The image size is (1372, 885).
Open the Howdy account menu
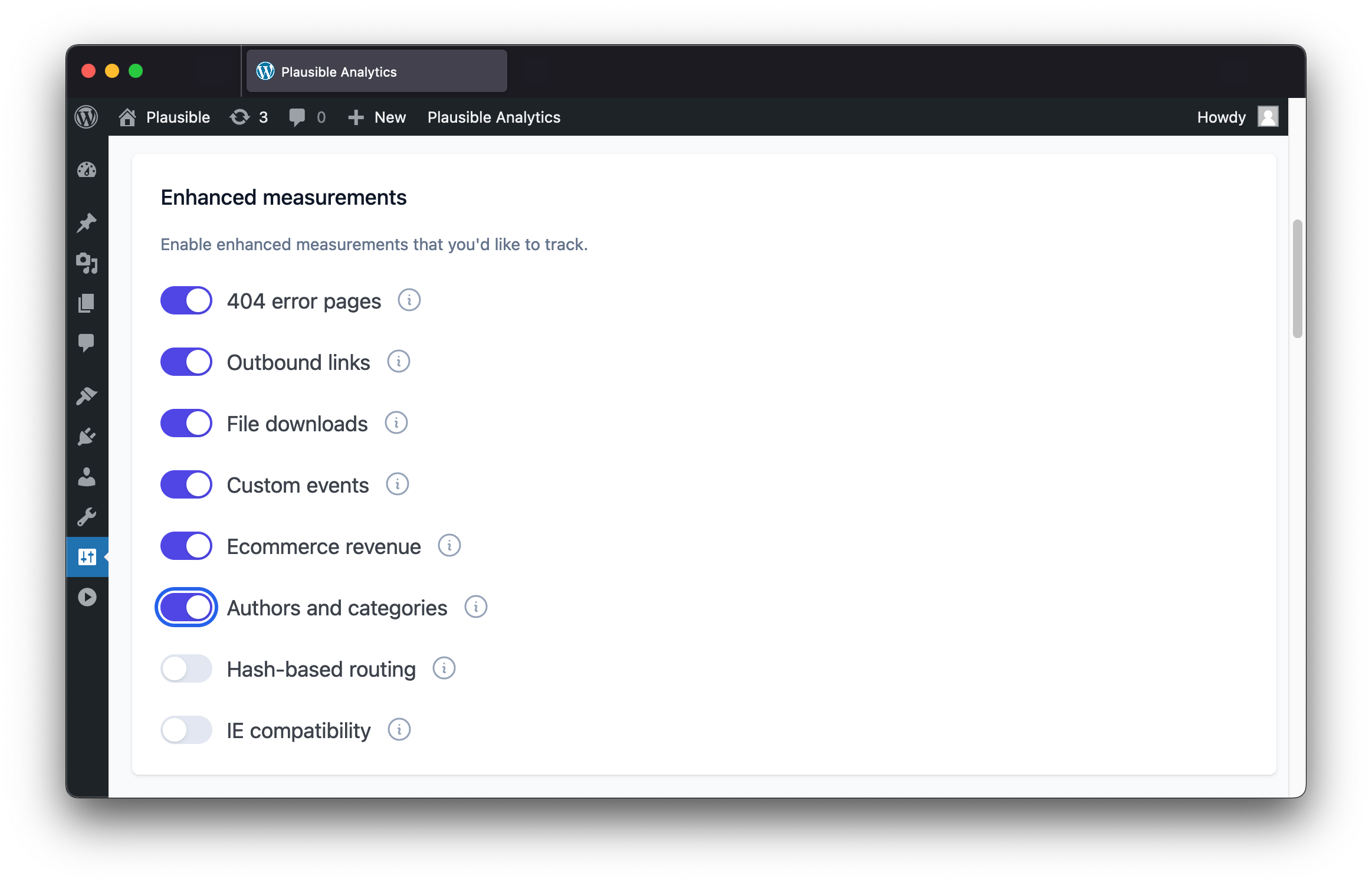(1221, 117)
